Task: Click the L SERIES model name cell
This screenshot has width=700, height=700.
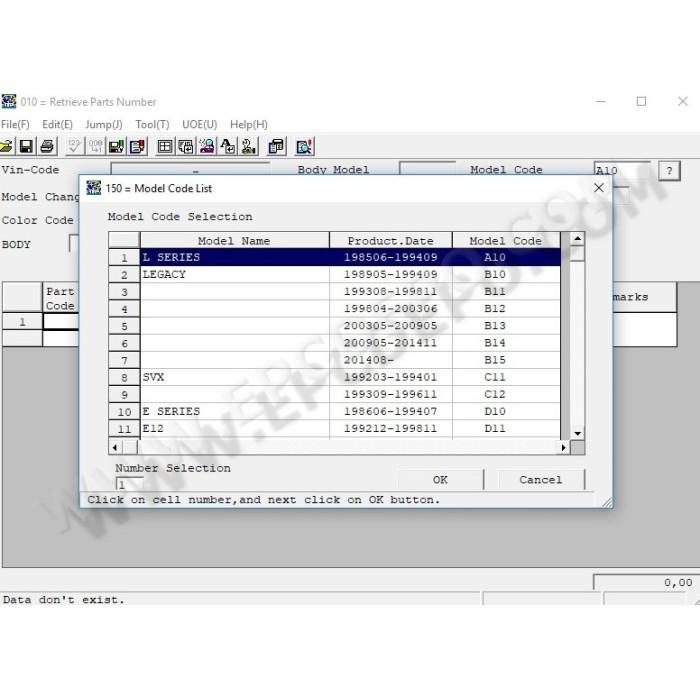Action: [235, 258]
